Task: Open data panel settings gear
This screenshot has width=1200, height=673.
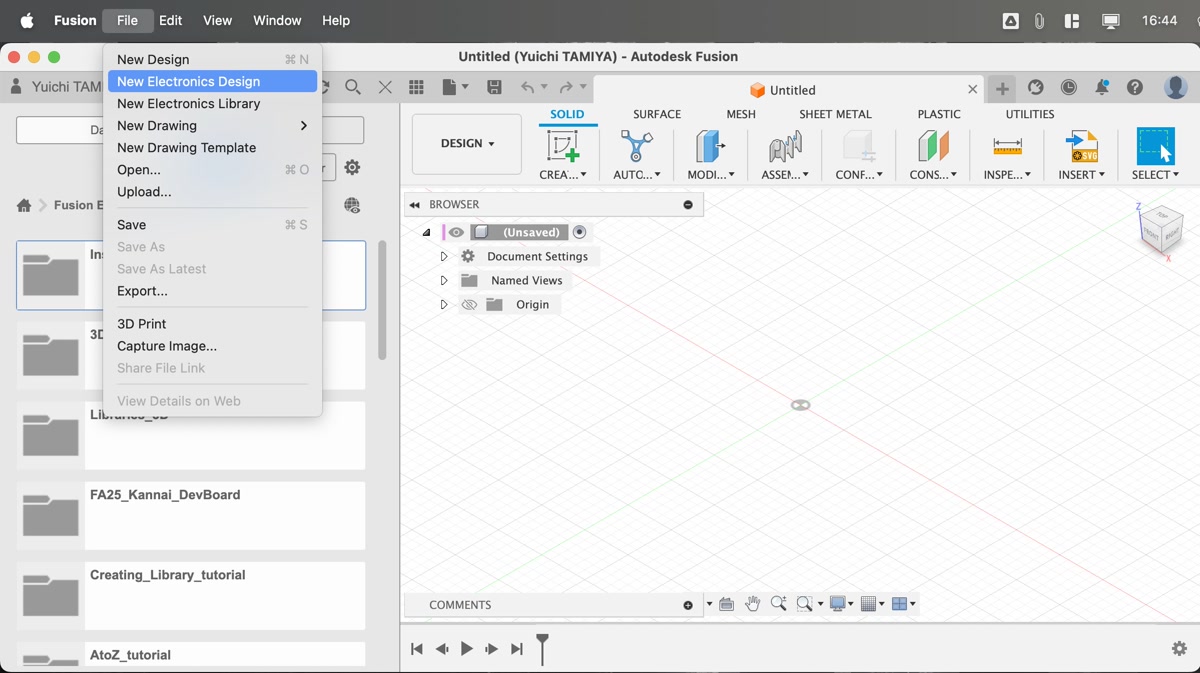Action: 352,168
